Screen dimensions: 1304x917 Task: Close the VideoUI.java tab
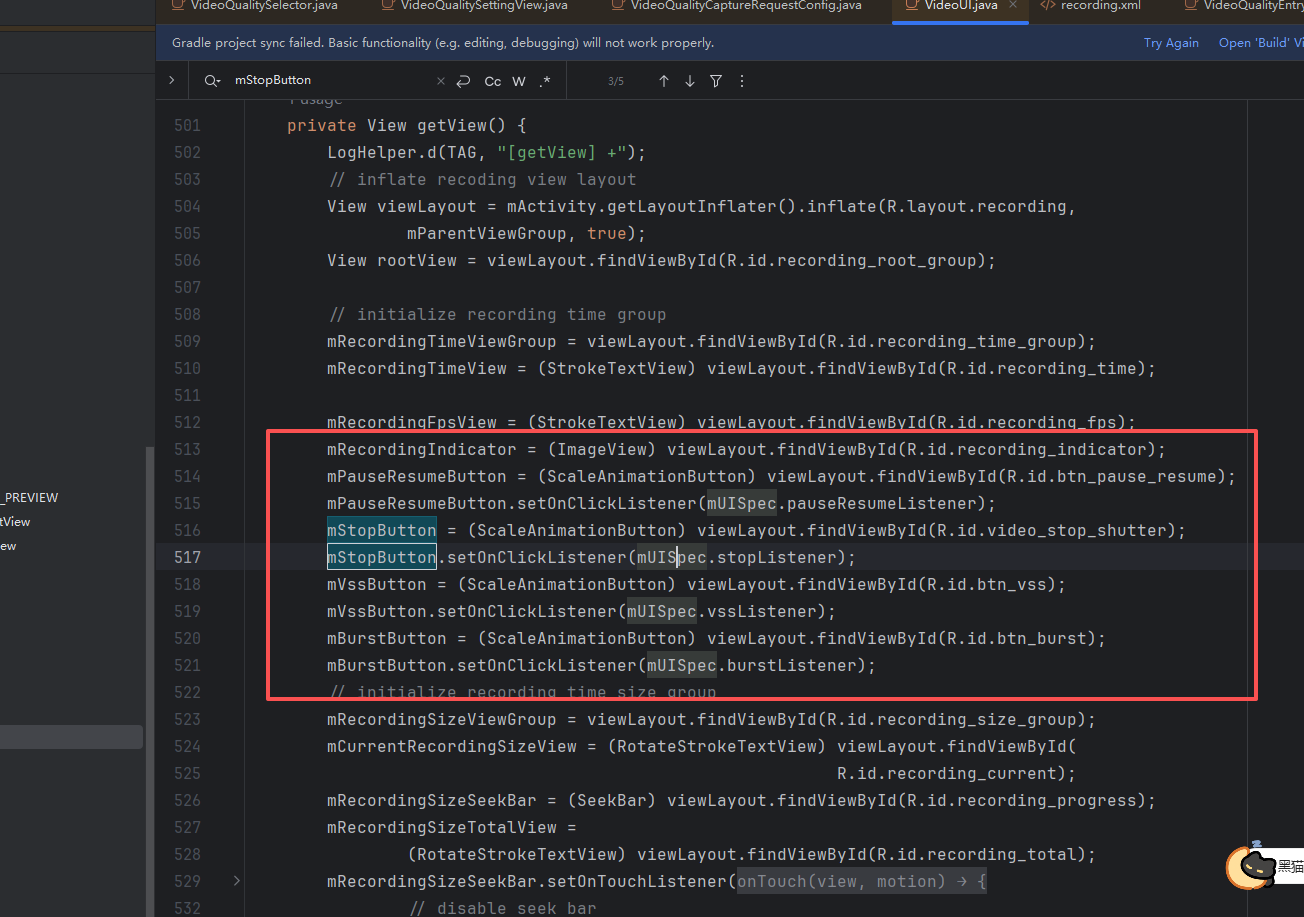tap(1014, 5)
